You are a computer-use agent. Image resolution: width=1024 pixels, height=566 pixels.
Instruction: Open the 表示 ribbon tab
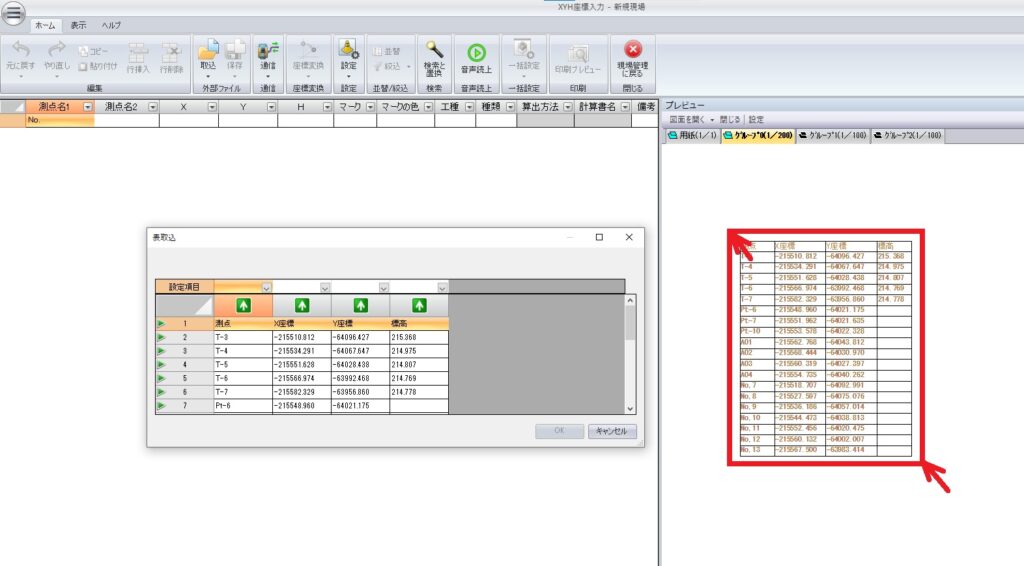[77, 25]
